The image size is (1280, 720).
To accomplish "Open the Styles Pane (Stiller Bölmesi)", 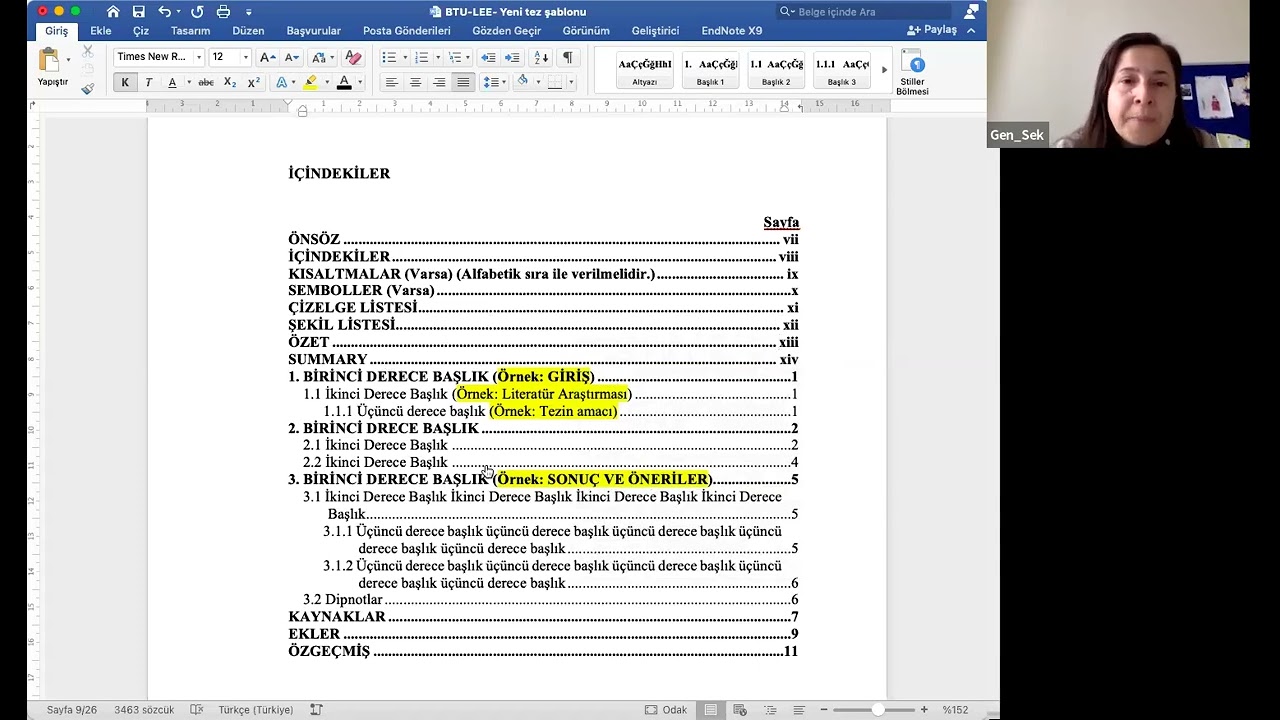I will click(x=912, y=73).
